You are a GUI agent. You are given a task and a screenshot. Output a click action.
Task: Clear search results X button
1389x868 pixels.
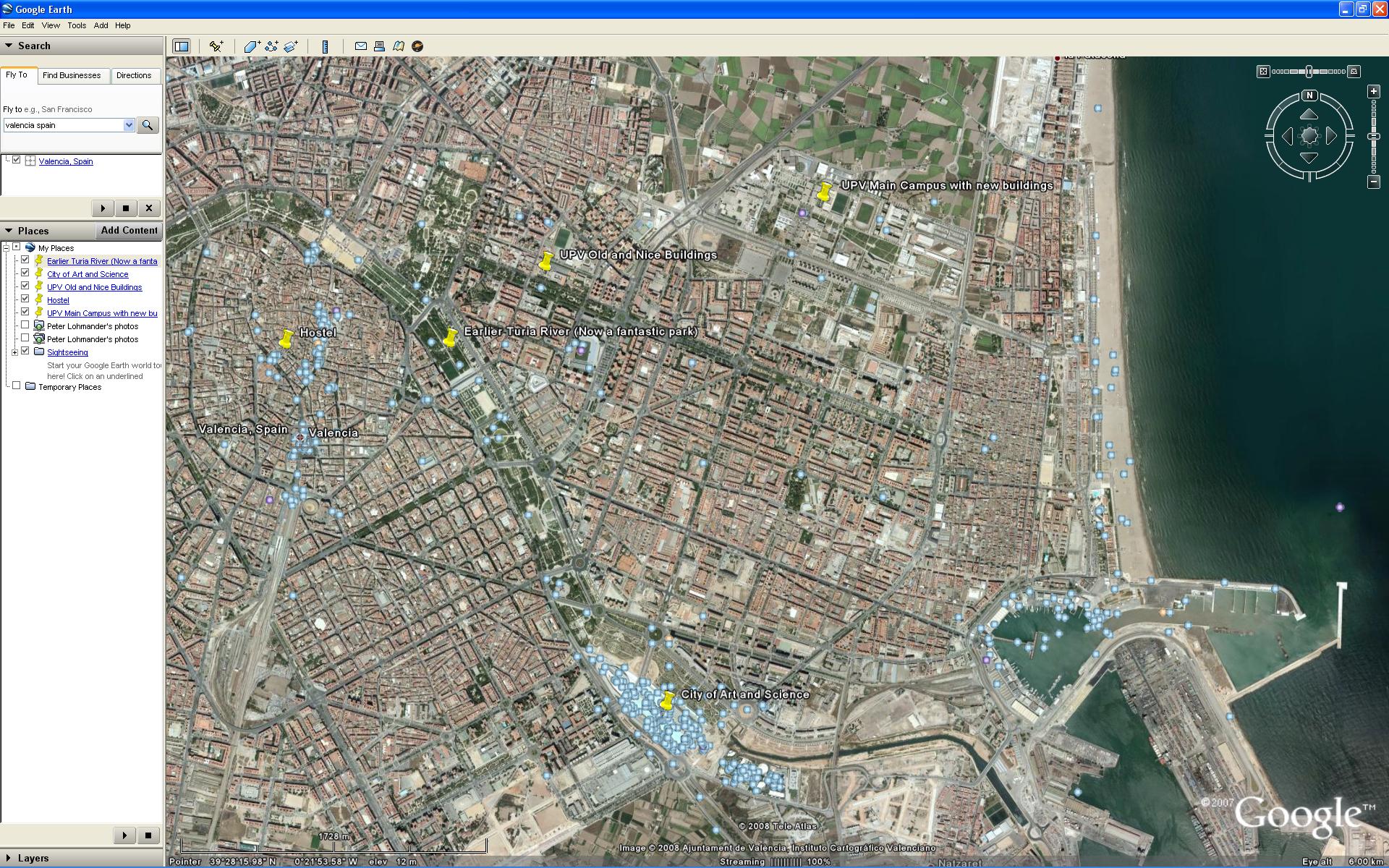click(149, 208)
